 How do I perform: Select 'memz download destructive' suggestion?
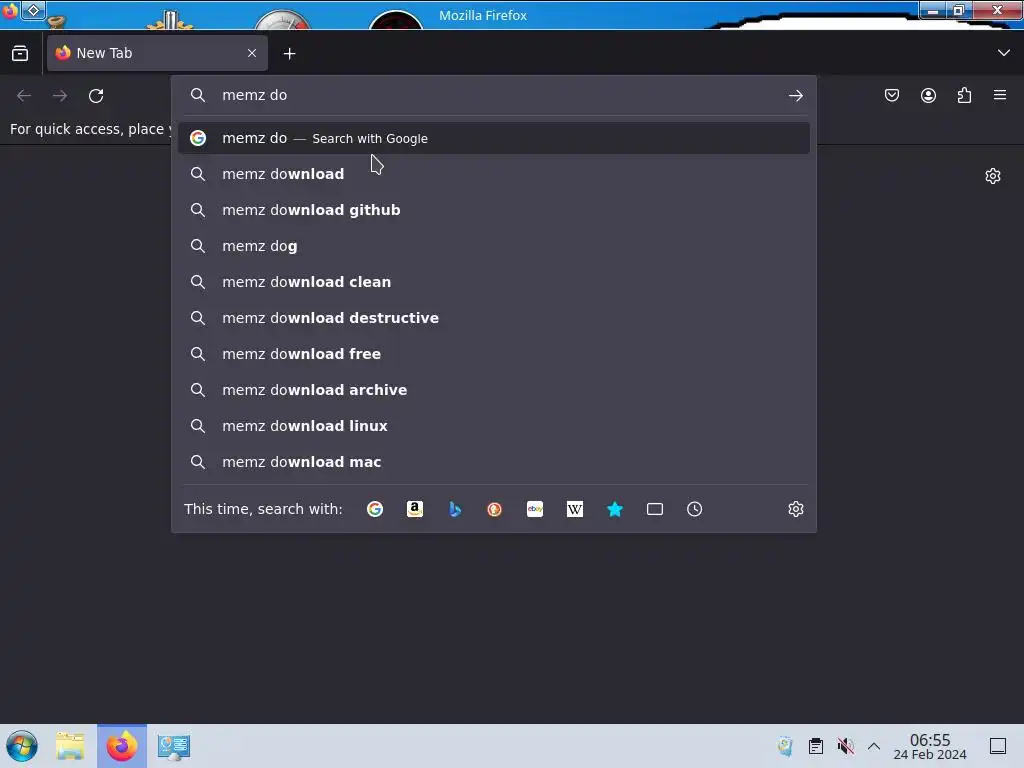494,317
